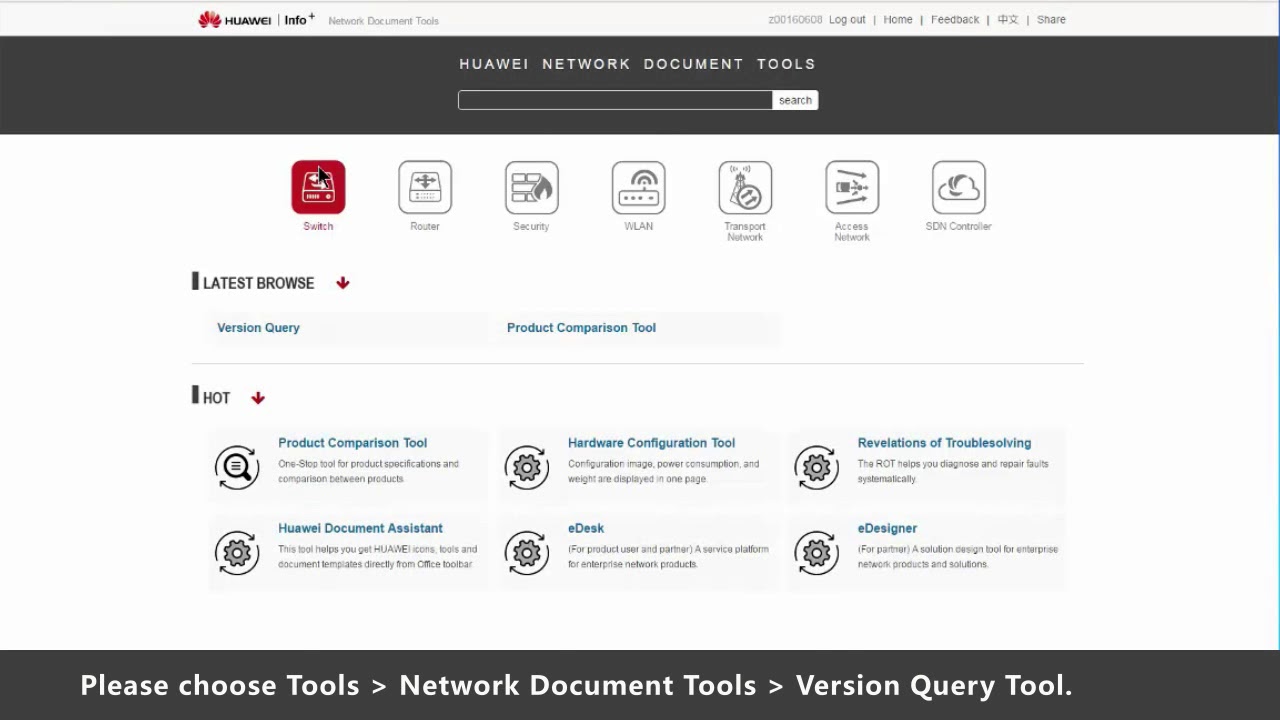Collapse the Hot section red arrow
Viewport: 1280px width, 720px height.
point(258,398)
